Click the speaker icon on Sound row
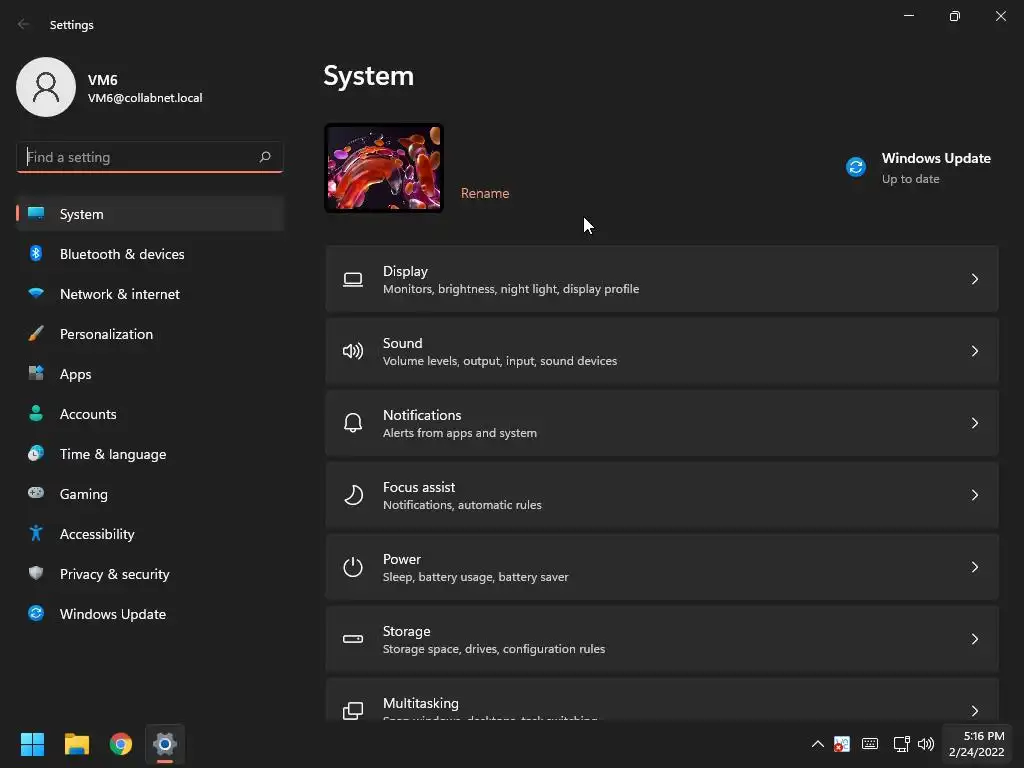 coord(353,351)
